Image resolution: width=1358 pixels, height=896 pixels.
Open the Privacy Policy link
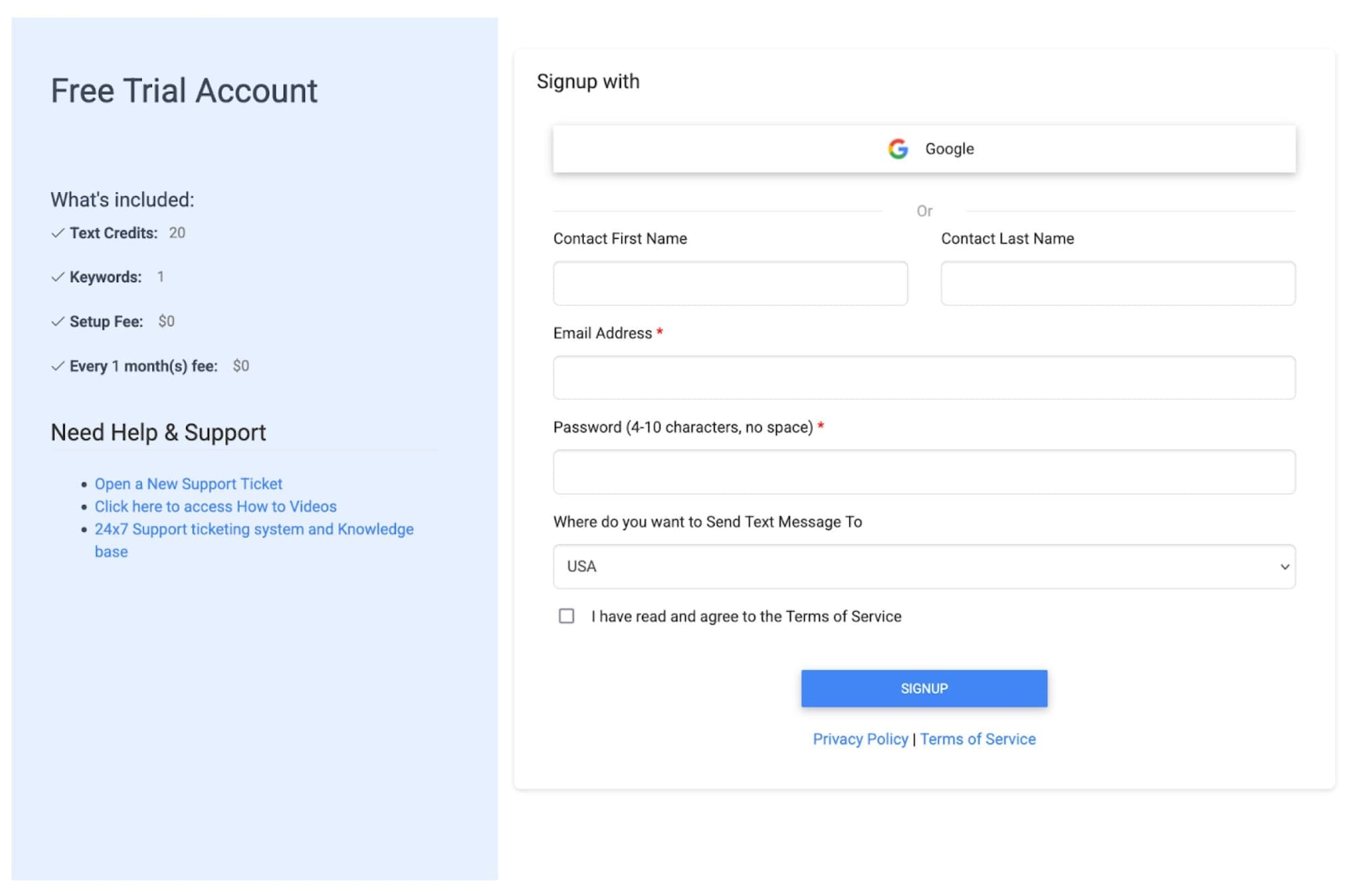[860, 739]
